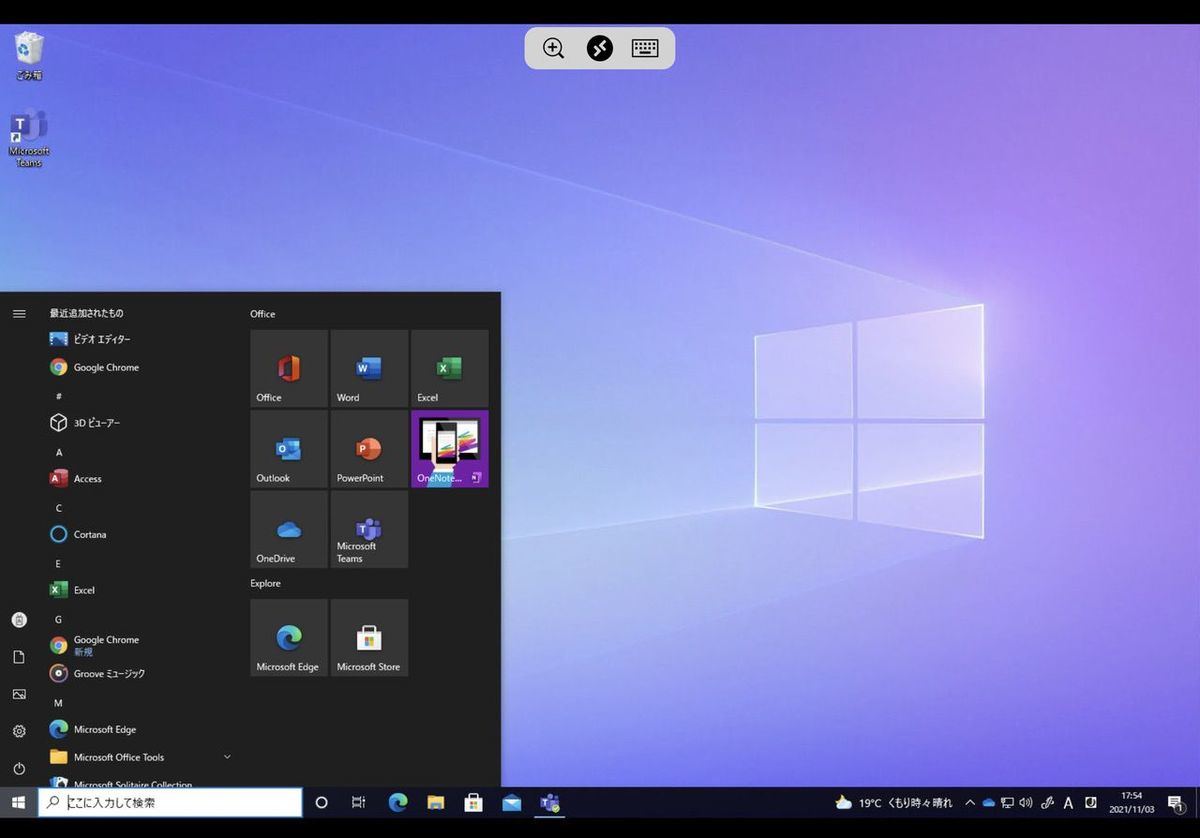Open Pictures from the Start left rail
This screenshot has width=1200, height=838.
[19, 694]
